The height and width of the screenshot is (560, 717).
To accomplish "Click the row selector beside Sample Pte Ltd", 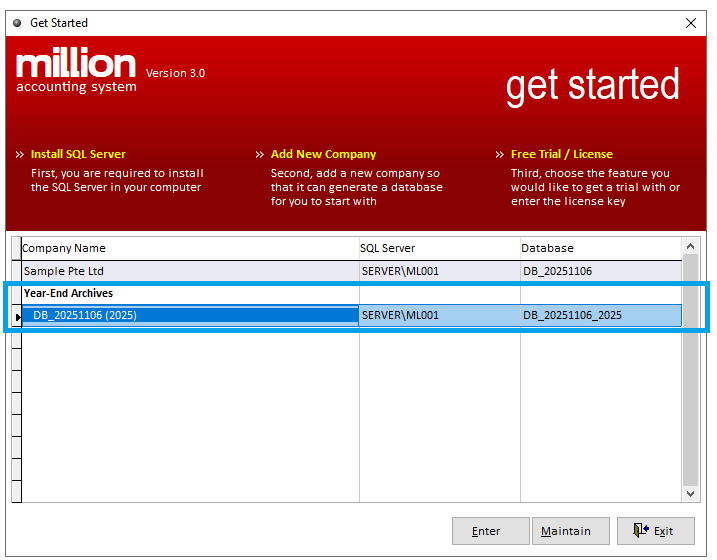I will [x=16, y=271].
